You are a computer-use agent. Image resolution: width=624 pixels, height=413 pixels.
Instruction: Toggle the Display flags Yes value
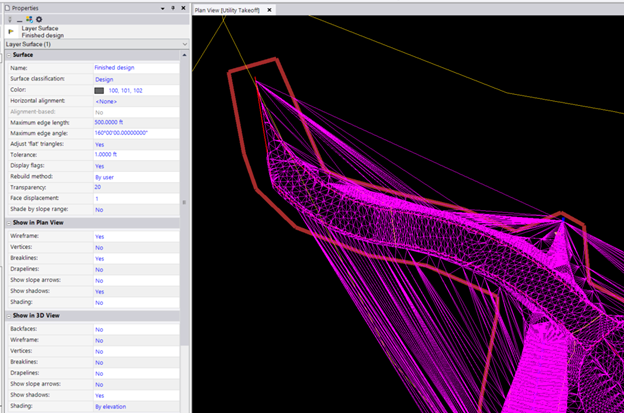coord(99,166)
